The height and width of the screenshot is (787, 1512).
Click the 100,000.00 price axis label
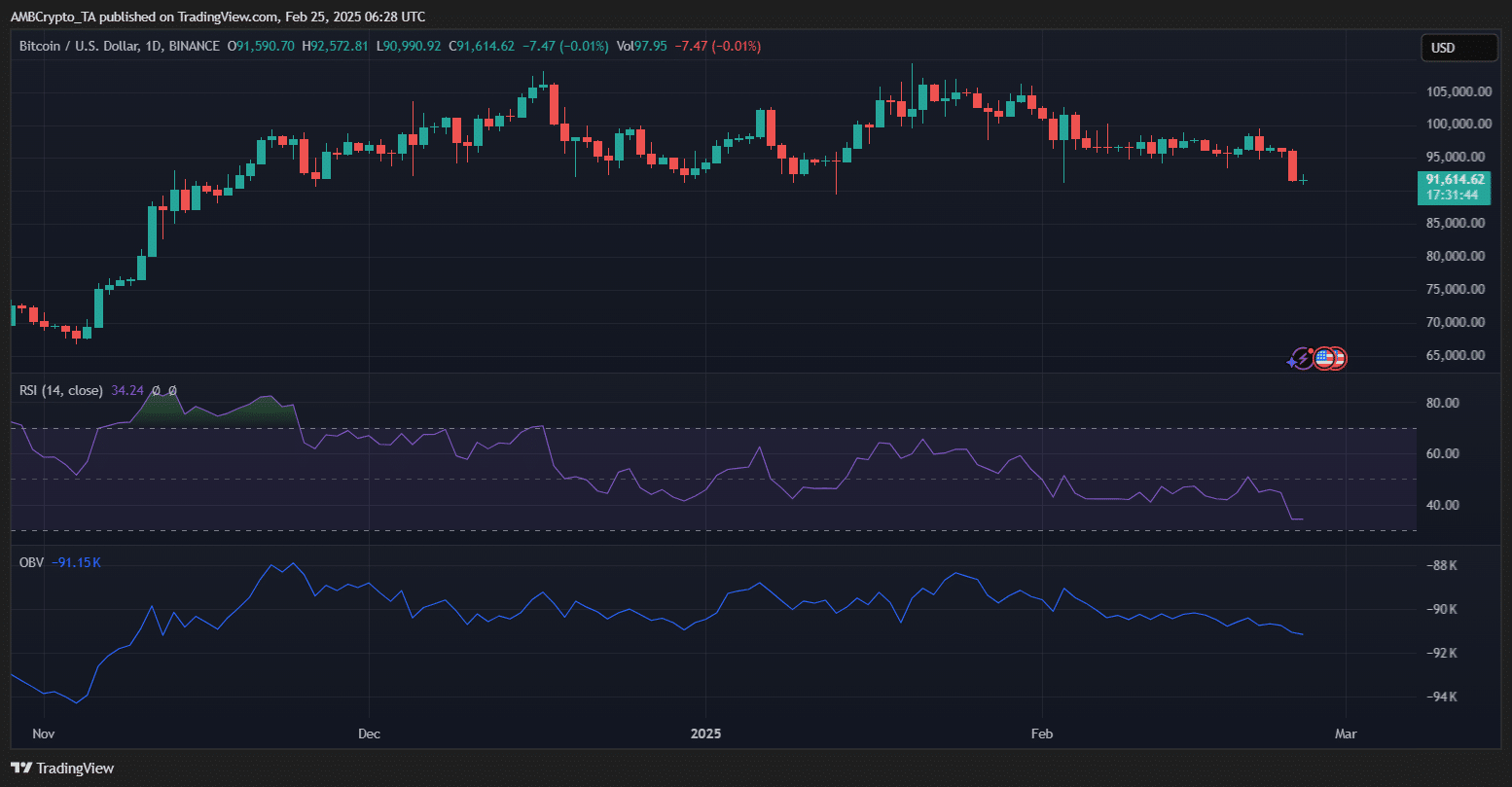tap(1457, 124)
